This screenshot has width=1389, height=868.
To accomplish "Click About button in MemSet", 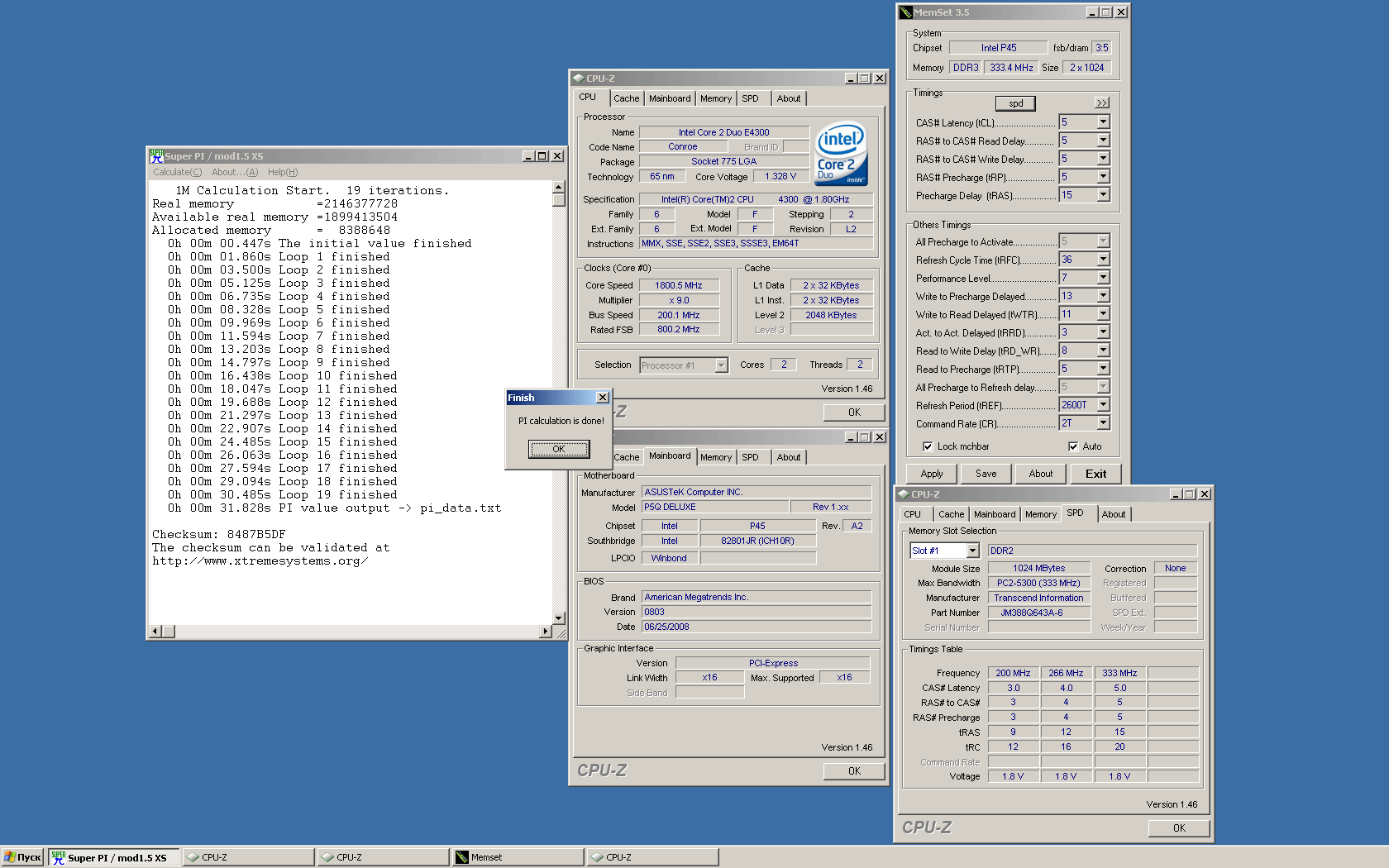I will click(x=1041, y=474).
